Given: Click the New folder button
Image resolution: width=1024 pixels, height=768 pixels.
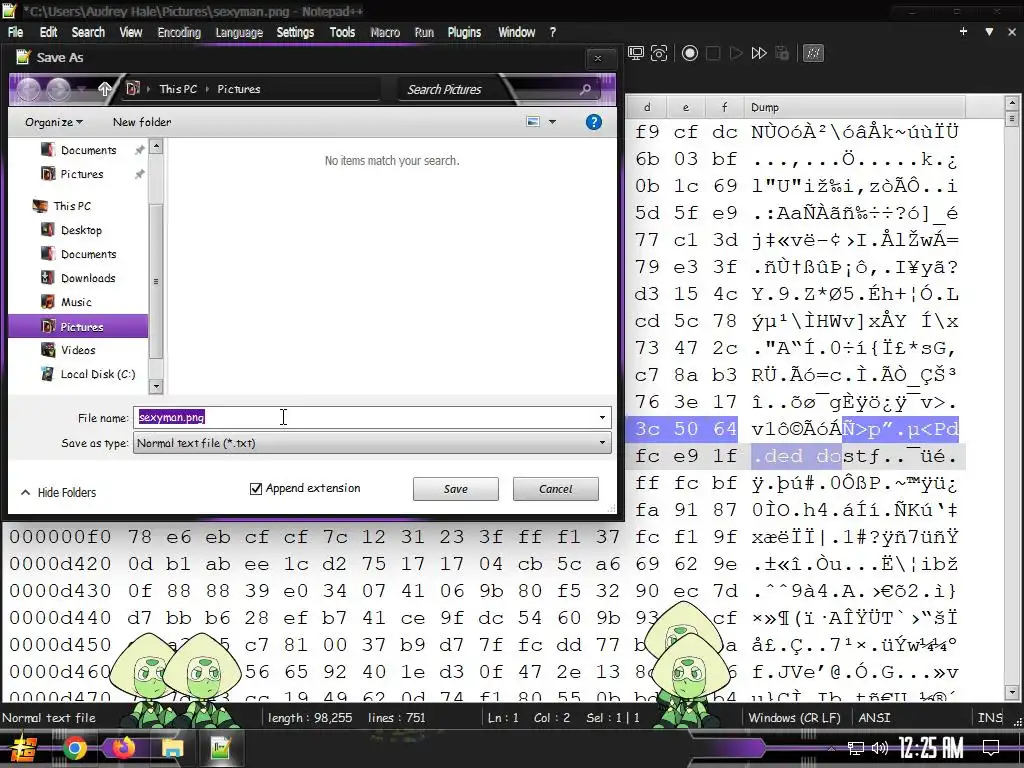Looking at the screenshot, I should coord(142,122).
